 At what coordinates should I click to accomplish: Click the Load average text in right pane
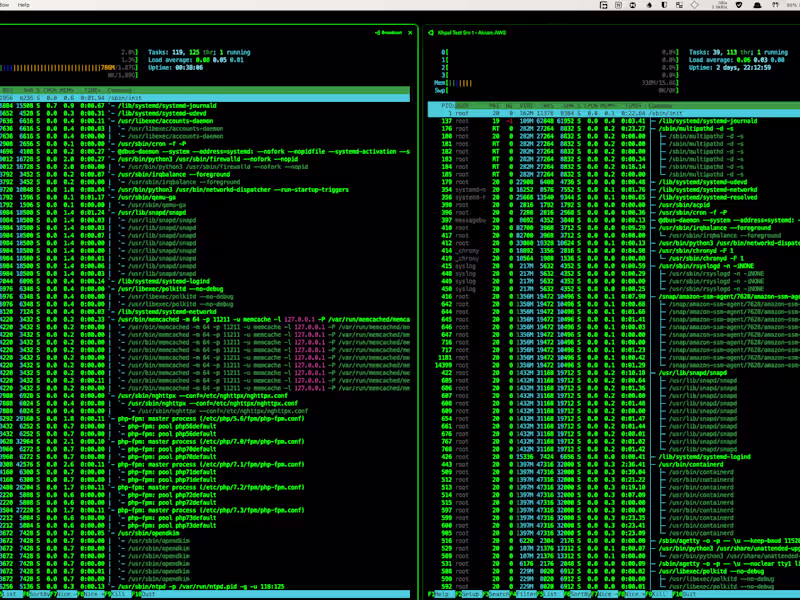click(710, 60)
